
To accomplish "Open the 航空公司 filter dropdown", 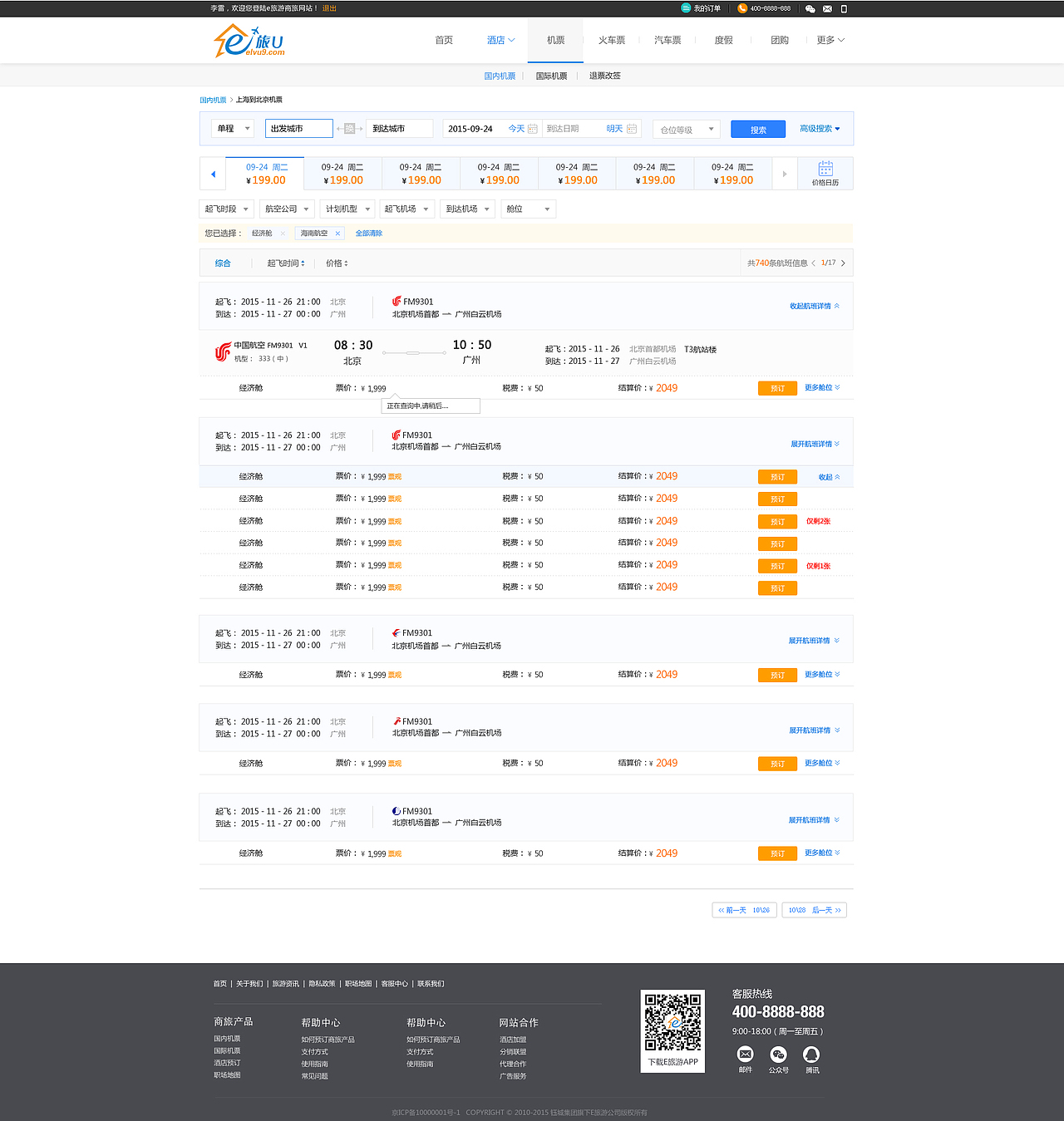I will [287, 209].
